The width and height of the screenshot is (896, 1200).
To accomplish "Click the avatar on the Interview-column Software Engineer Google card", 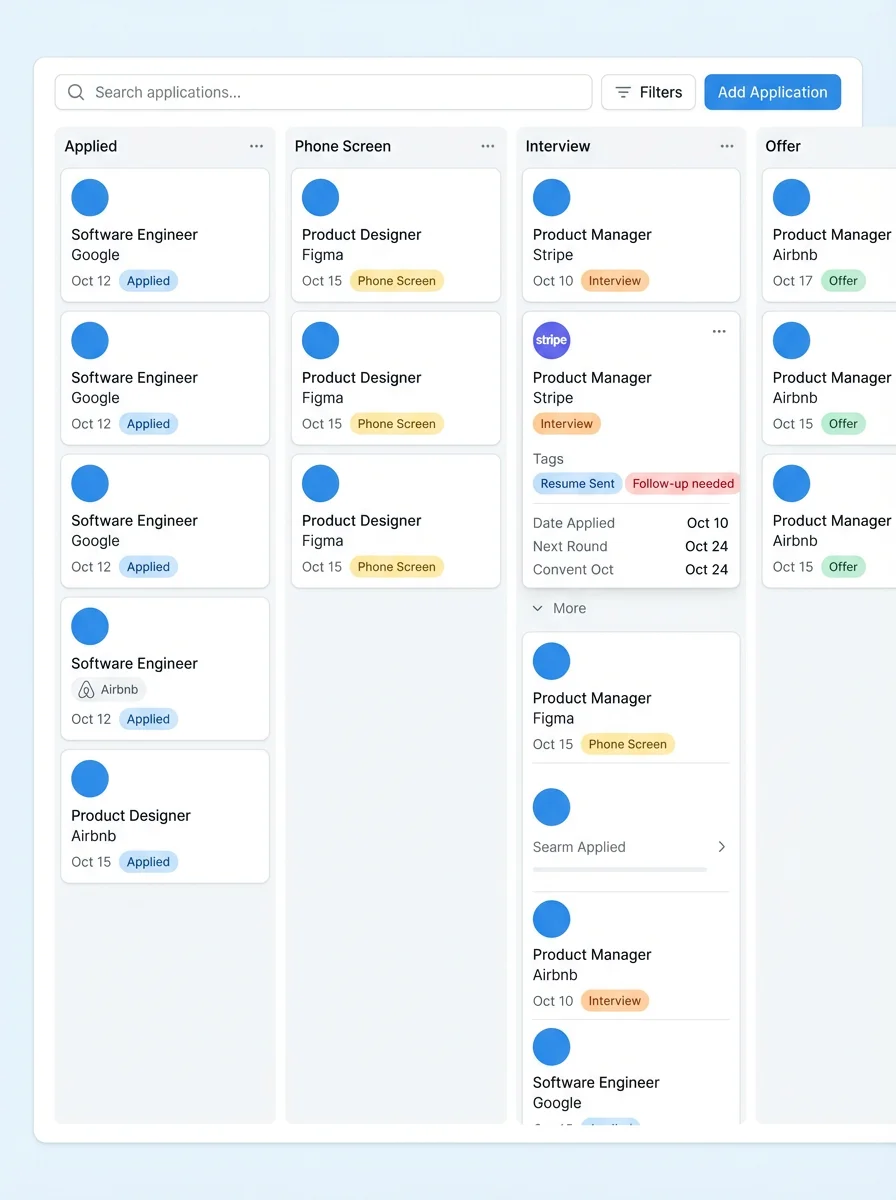I will (551, 1047).
